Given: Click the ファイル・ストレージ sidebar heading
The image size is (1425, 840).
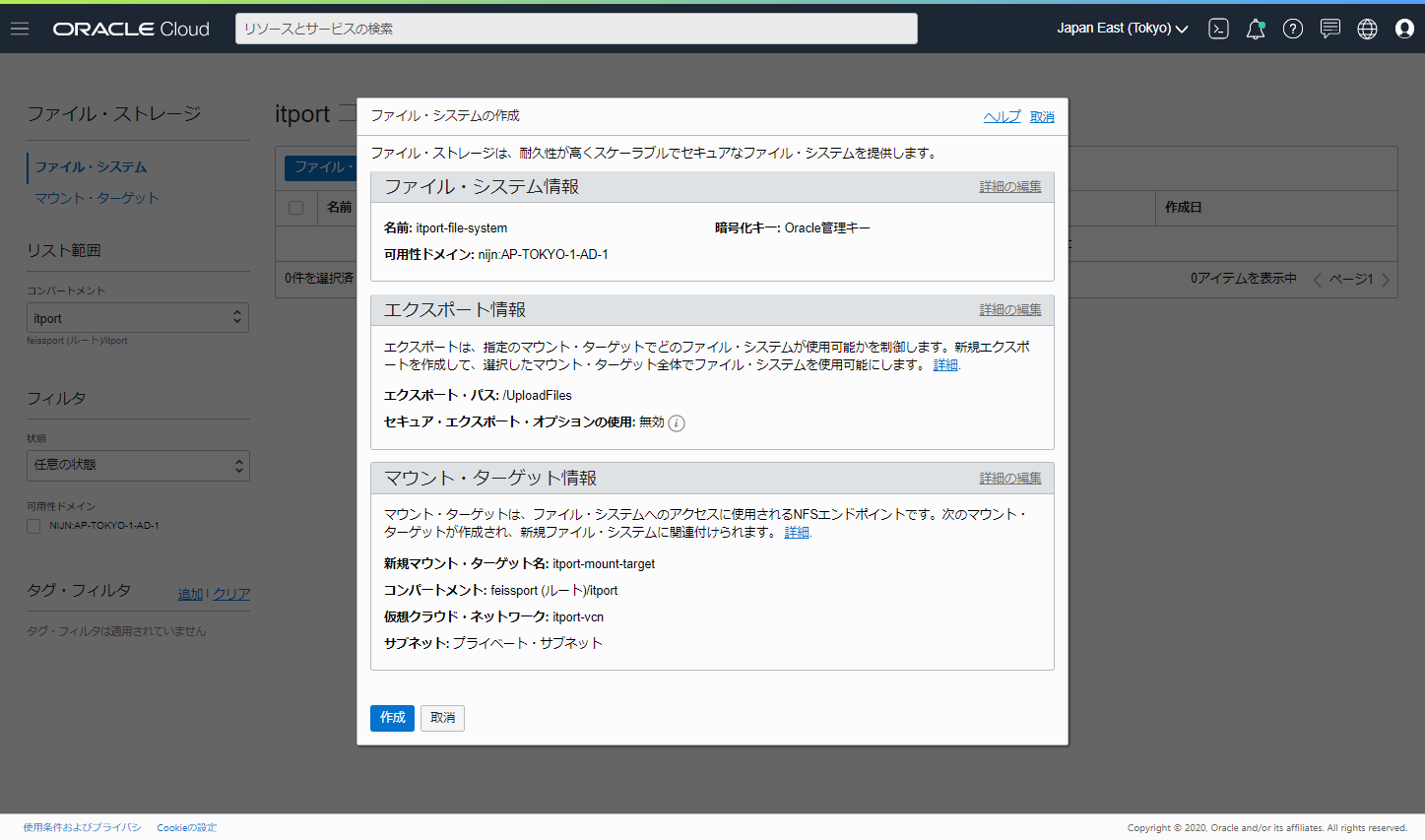Looking at the screenshot, I should pos(113,114).
